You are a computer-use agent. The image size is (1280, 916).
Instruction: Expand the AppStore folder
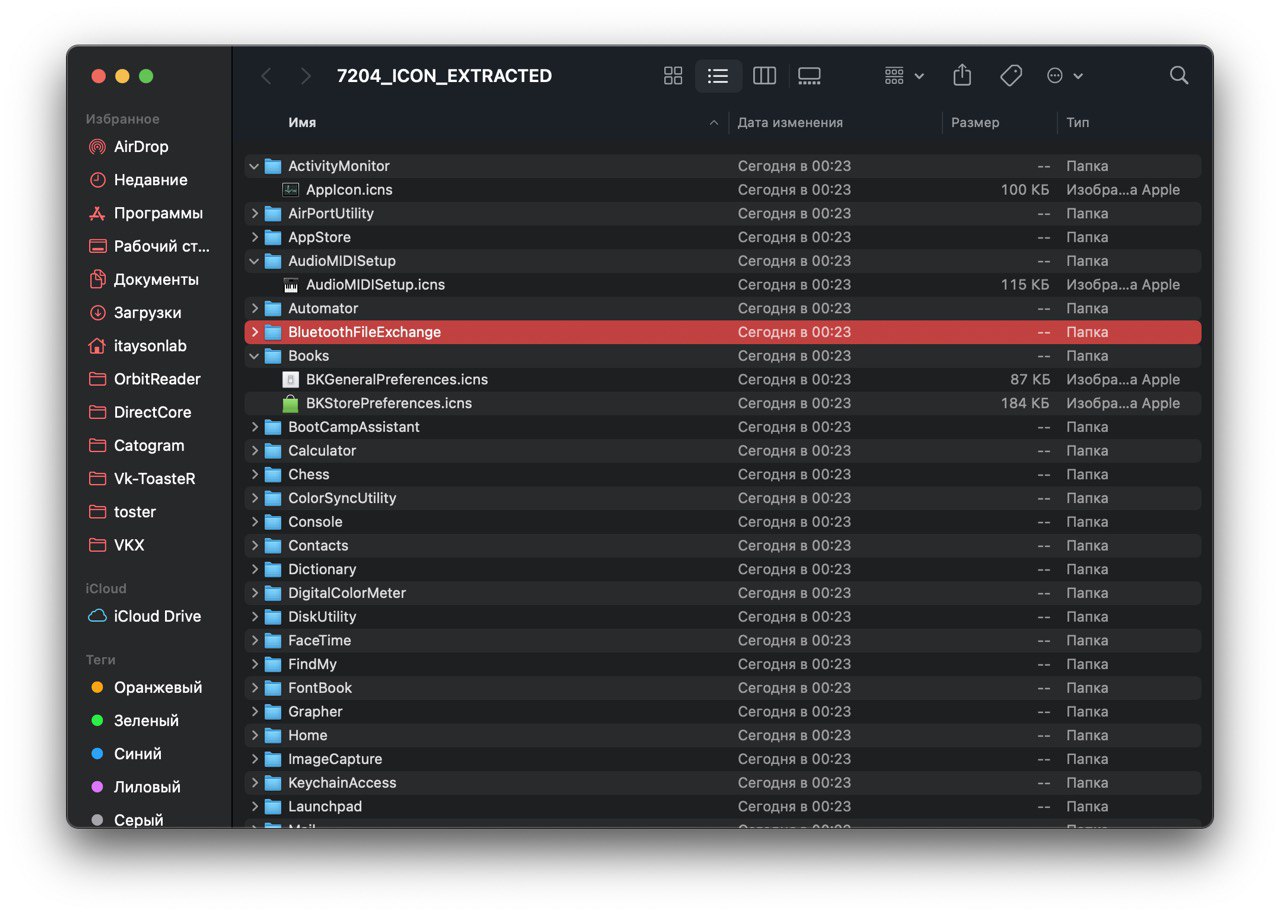tap(254, 237)
